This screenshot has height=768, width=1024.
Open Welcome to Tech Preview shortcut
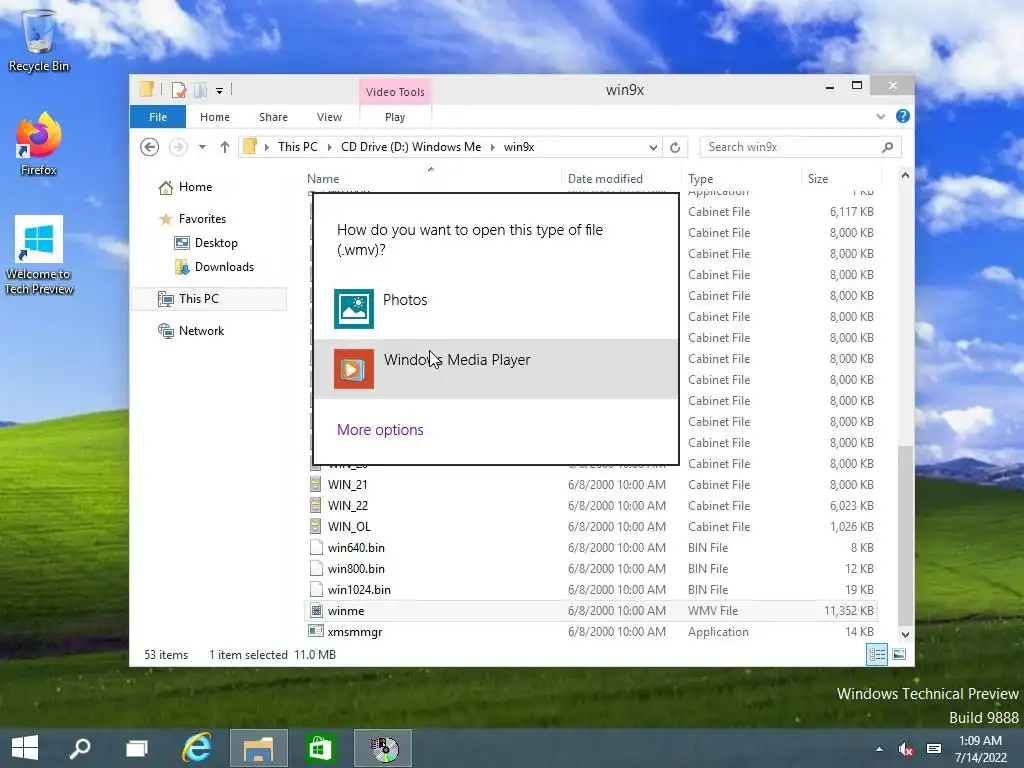pyautogui.click(x=39, y=255)
